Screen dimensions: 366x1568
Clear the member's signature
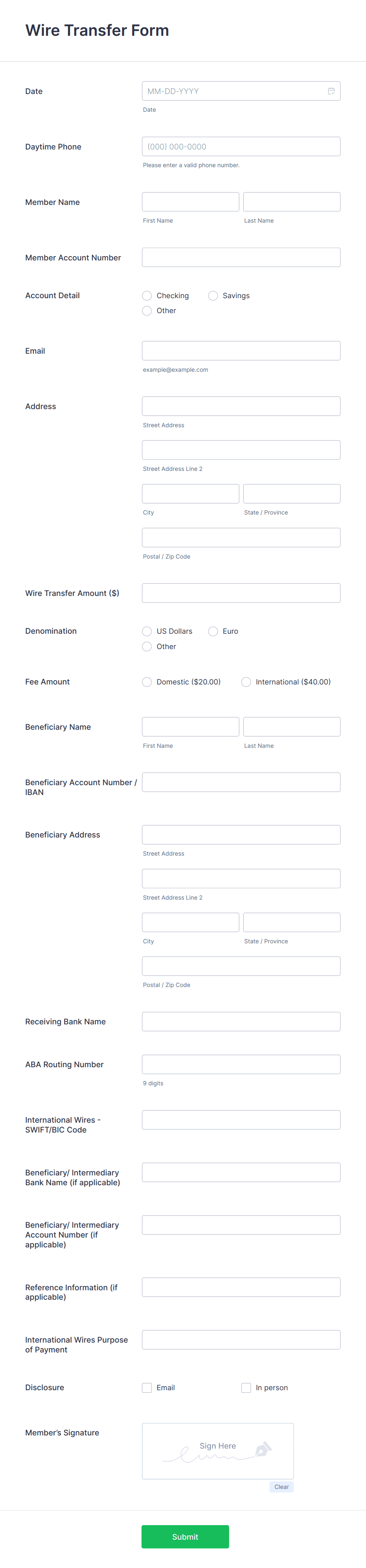(x=281, y=1487)
